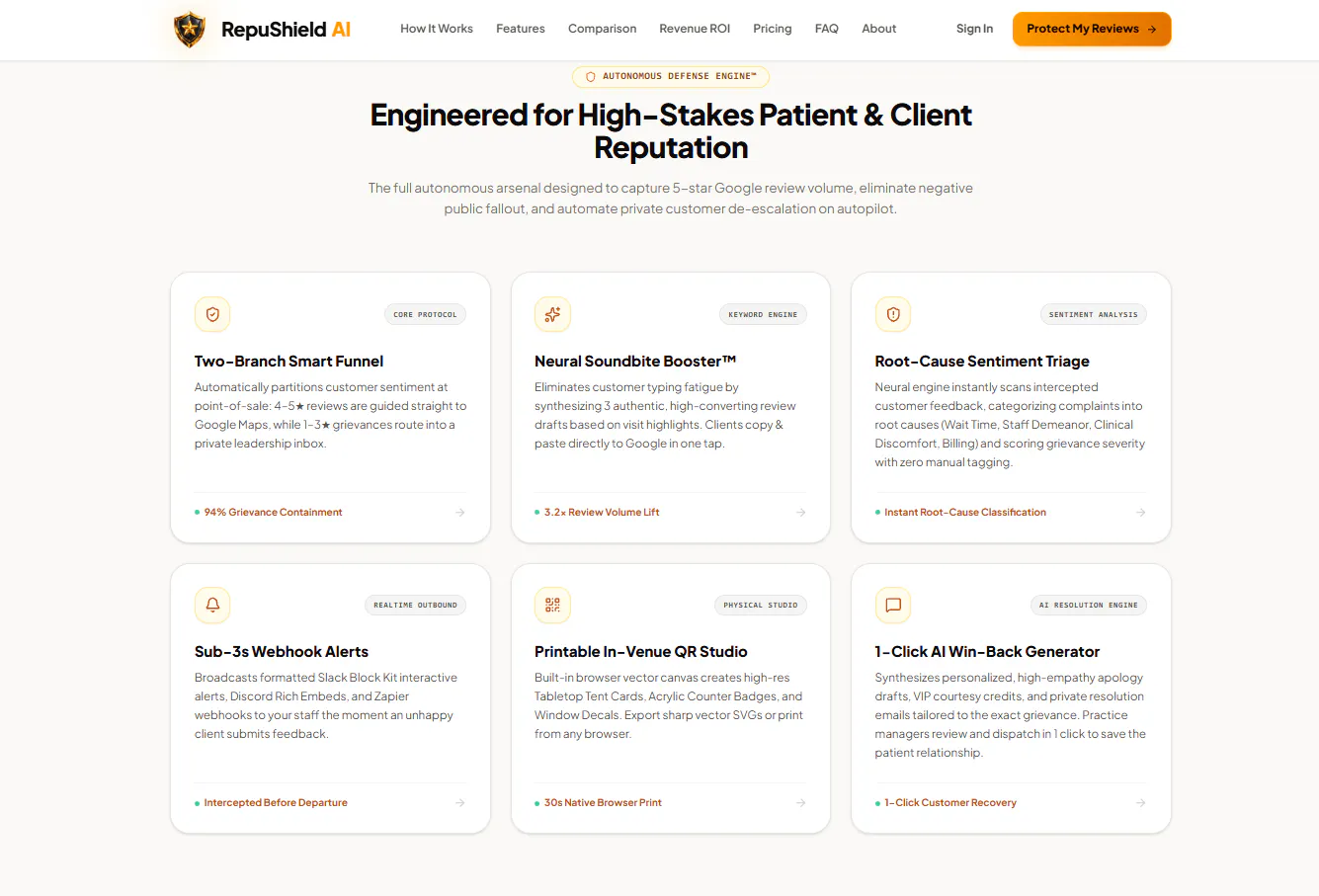
Task: Open Pricing in the navigation bar
Action: [773, 29]
